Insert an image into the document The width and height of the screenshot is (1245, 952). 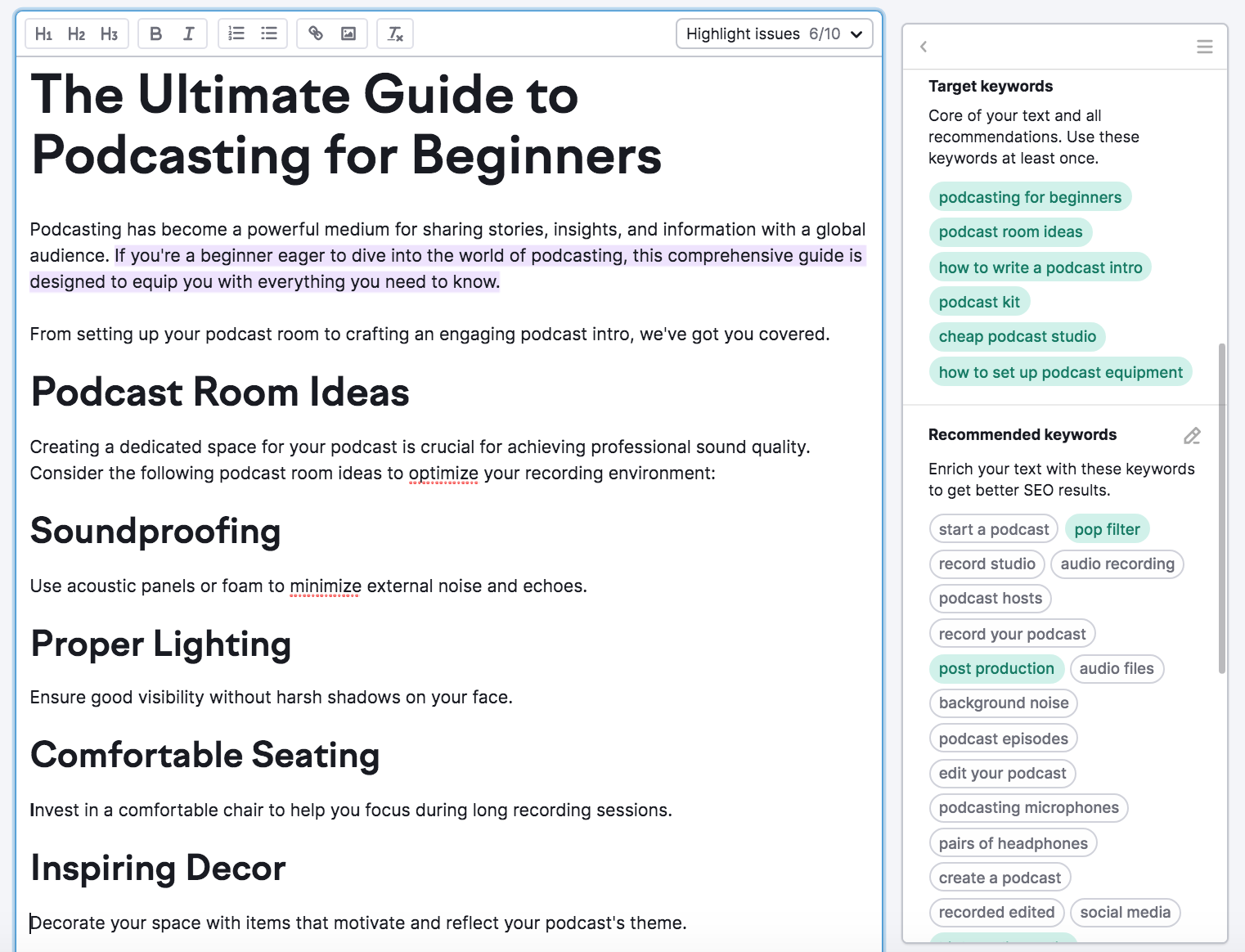pyautogui.click(x=348, y=34)
